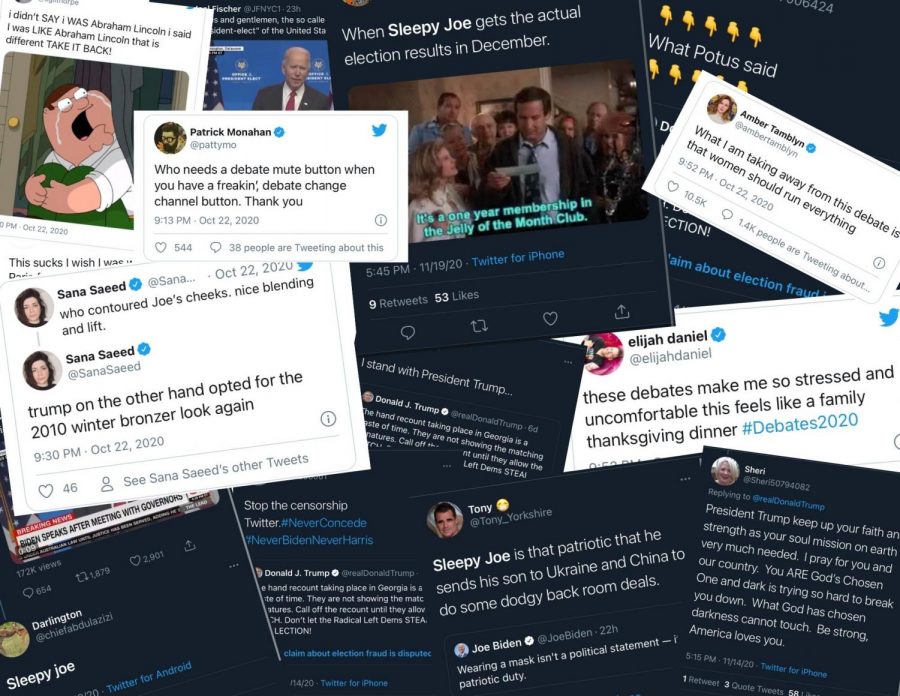Screen dimensions: 900x696
Task: Click Tony's profile picture avatar
Action: tap(445, 520)
